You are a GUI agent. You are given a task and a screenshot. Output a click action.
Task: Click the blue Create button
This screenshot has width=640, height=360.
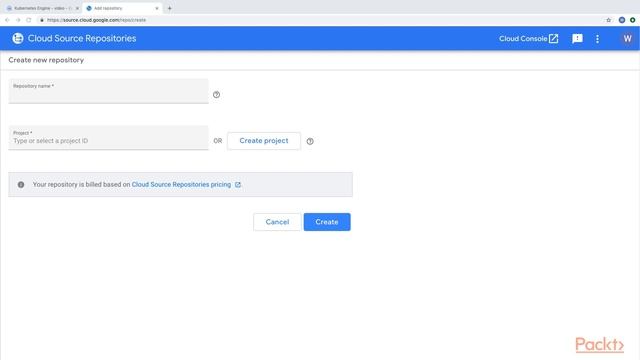pyautogui.click(x=327, y=222)
